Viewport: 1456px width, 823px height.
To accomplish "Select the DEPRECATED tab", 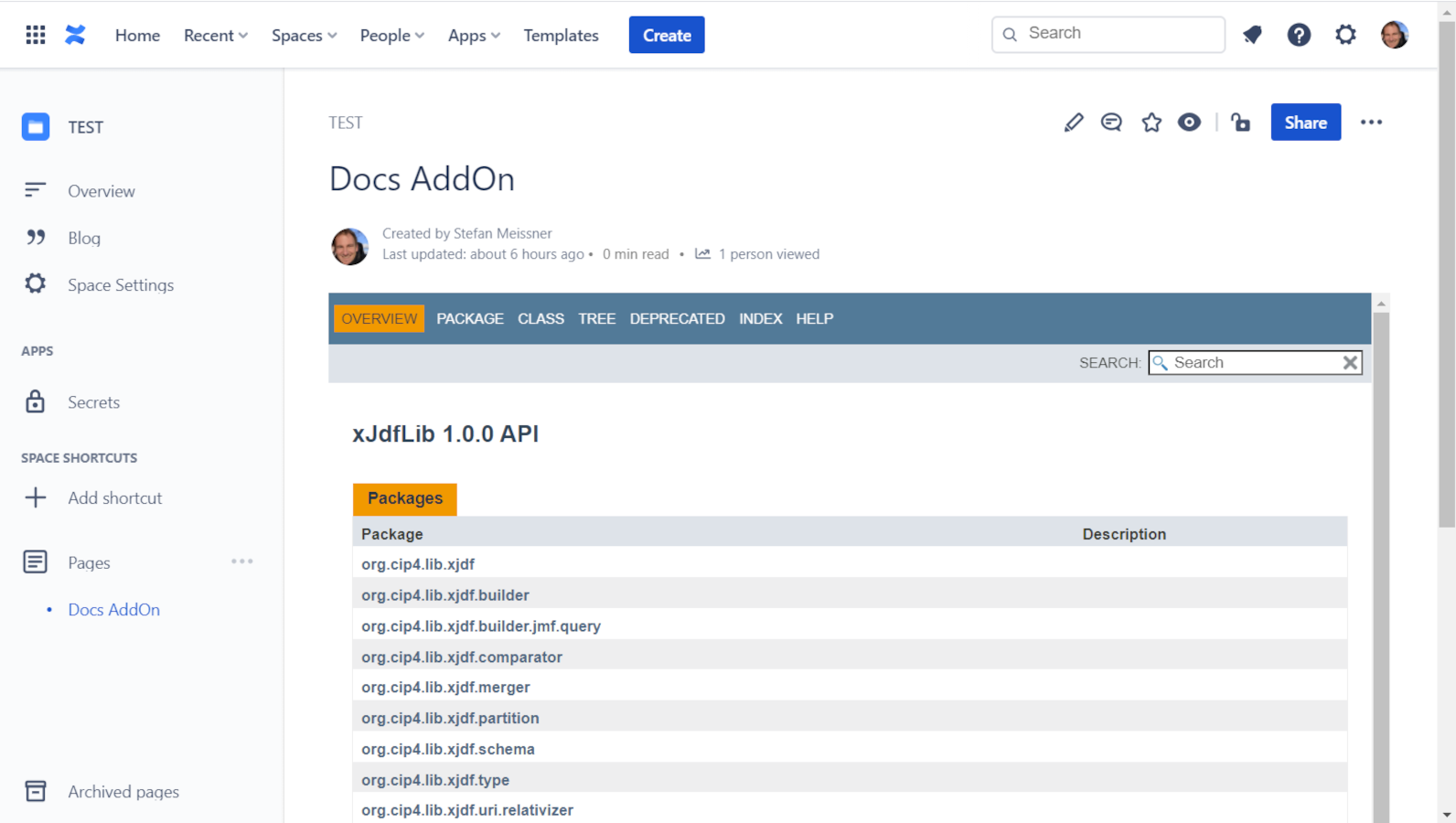I will coord(677,319).
